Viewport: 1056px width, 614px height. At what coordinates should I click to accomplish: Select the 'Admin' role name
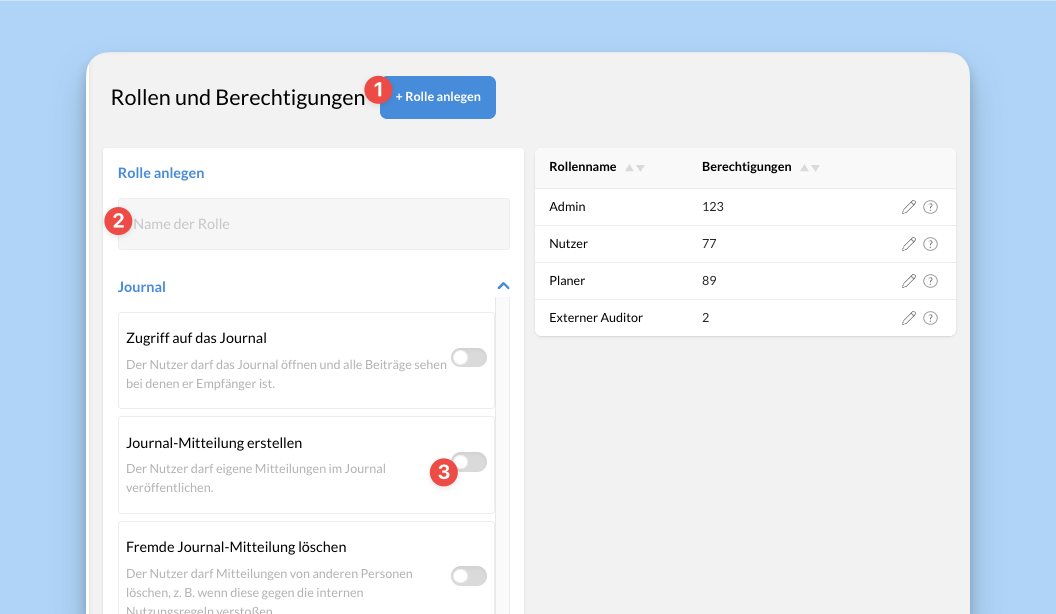click(x=567, y=207)
